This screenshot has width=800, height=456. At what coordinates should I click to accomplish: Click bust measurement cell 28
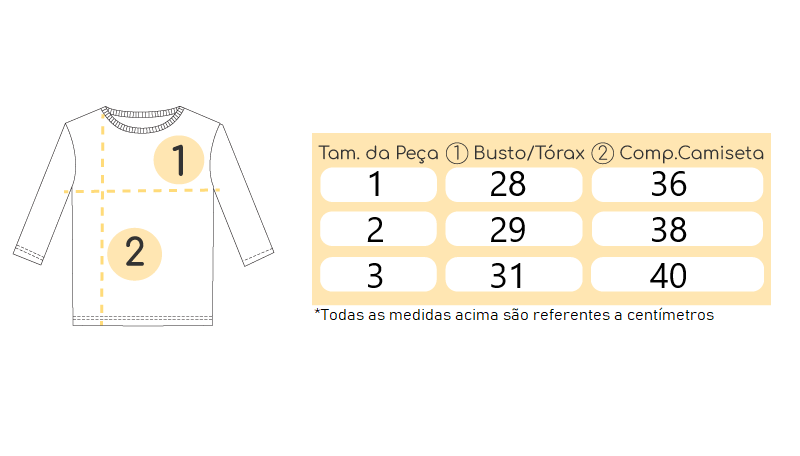514,184
